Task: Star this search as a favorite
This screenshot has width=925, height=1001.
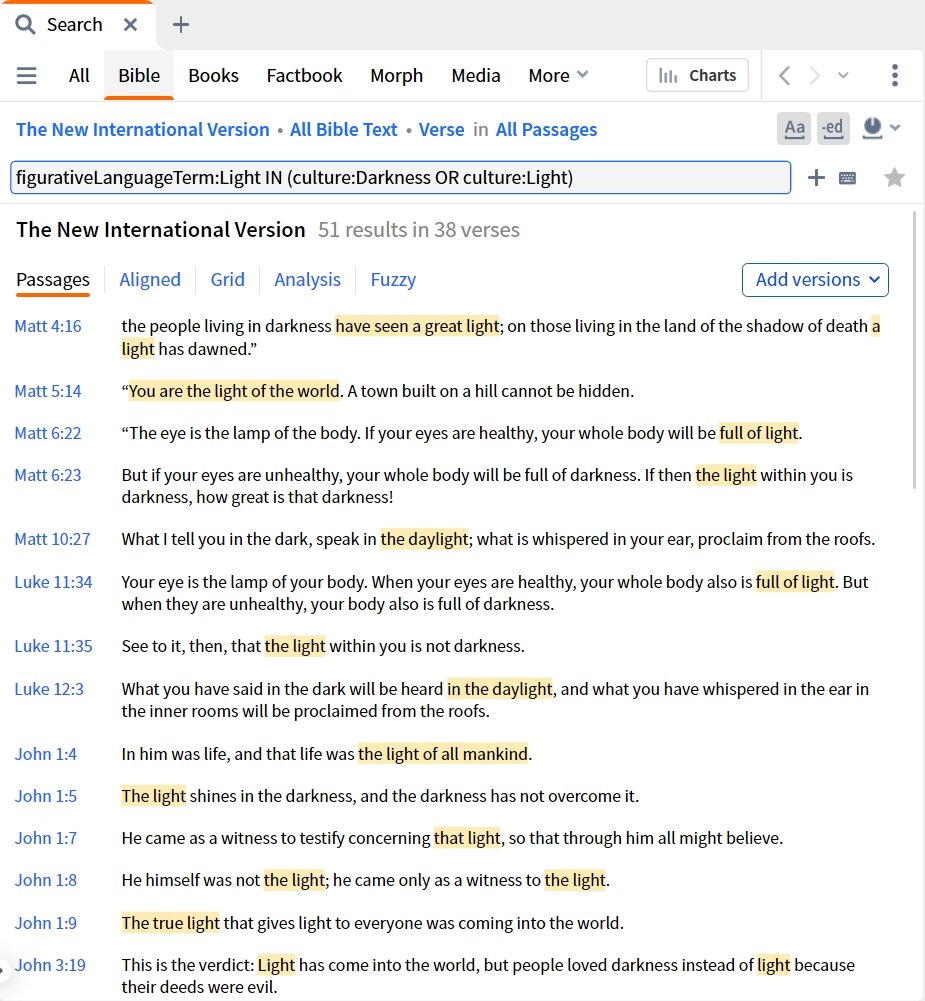Action: pos(894,177)
